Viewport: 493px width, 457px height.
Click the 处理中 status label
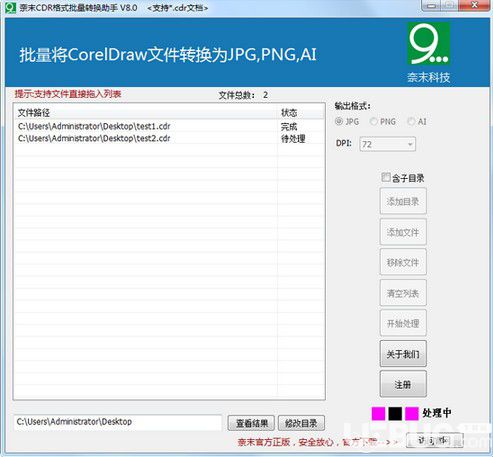(x=437, y=413)
